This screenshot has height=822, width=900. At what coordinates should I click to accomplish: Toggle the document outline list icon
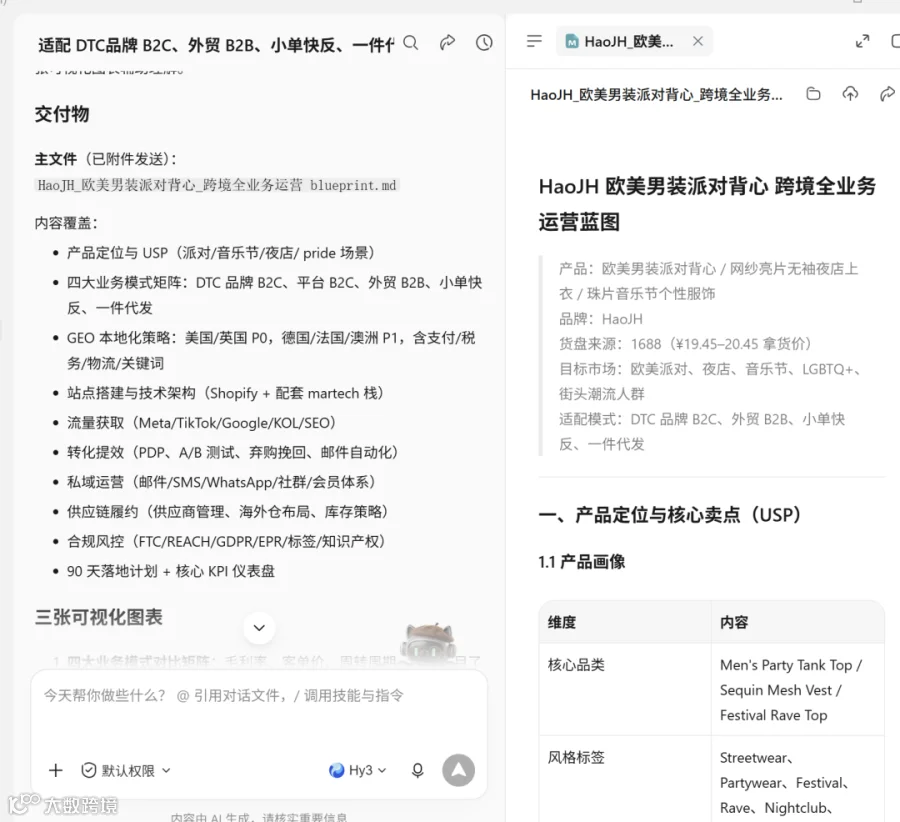click(534, 41)
